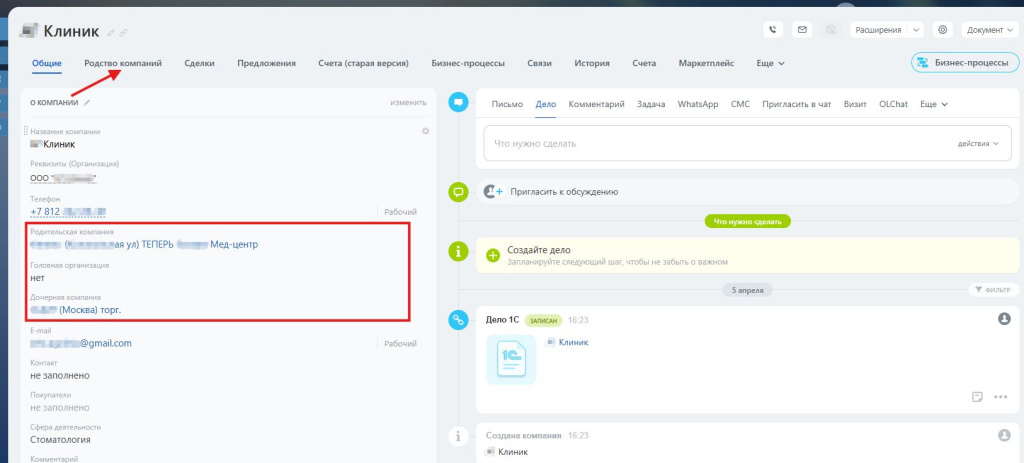Click the rounded Бизнес-процессы button

[x=965, y=63]
